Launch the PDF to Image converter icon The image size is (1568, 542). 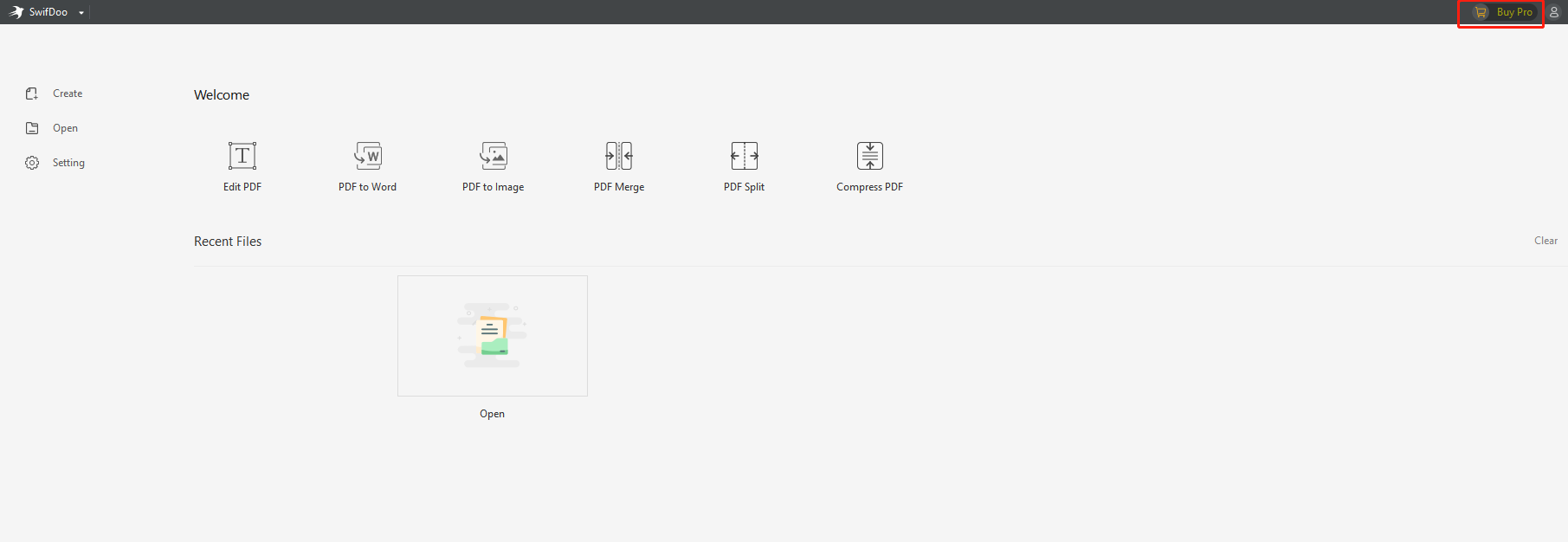494,156
